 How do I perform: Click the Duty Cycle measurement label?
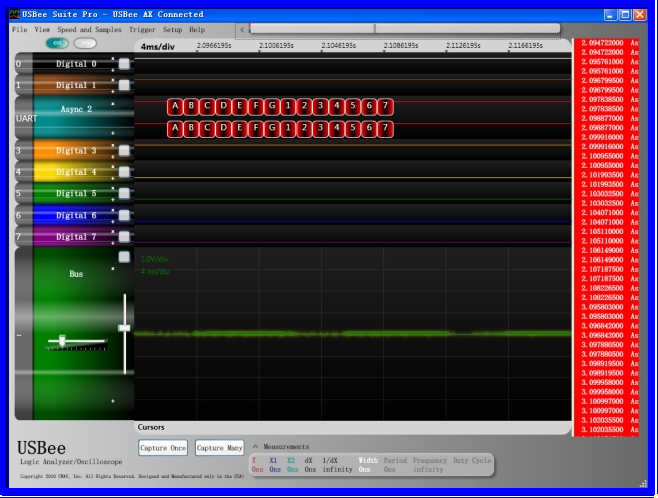pos(472,460)
